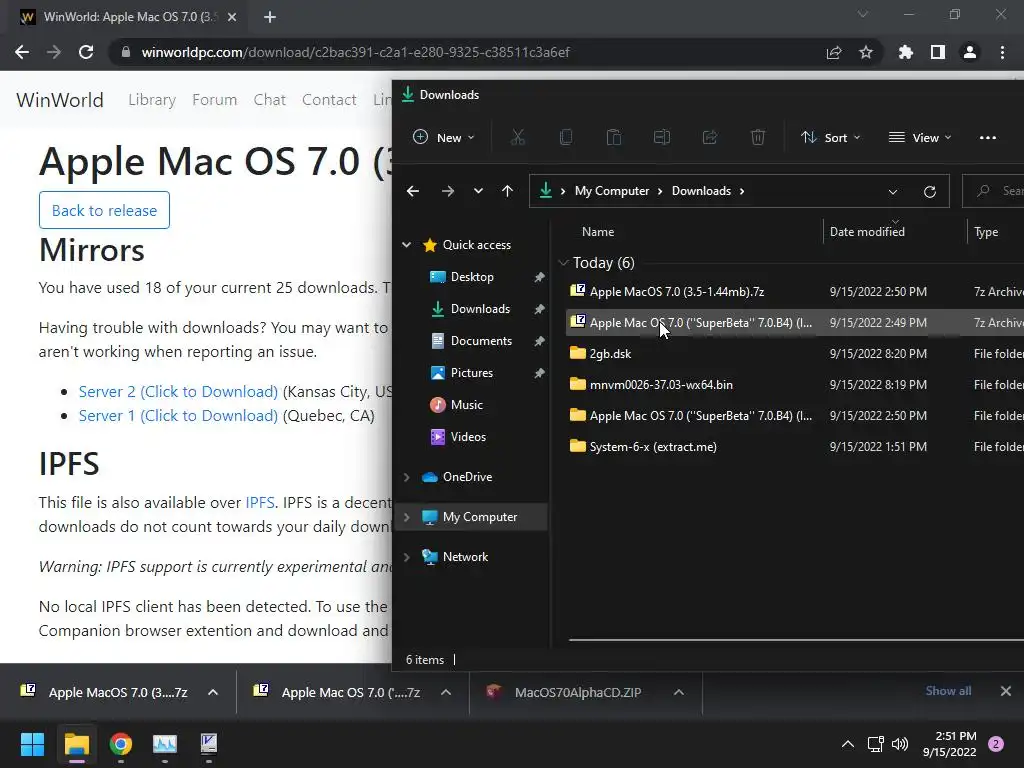Open volume control in system tray
This screenshot has width=1024, height=768.
pos(900,744)
